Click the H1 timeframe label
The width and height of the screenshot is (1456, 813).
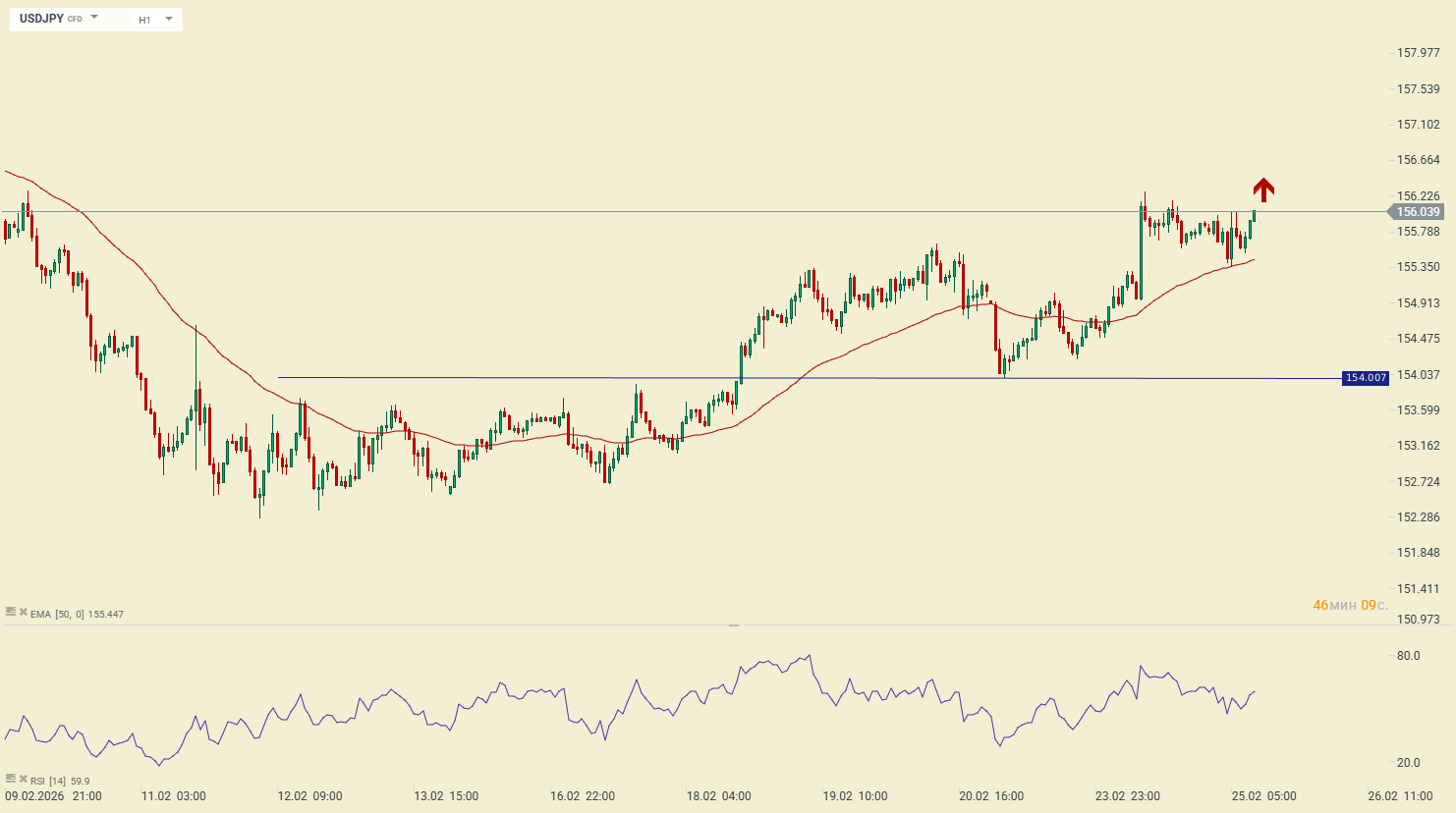pos(144,20)
